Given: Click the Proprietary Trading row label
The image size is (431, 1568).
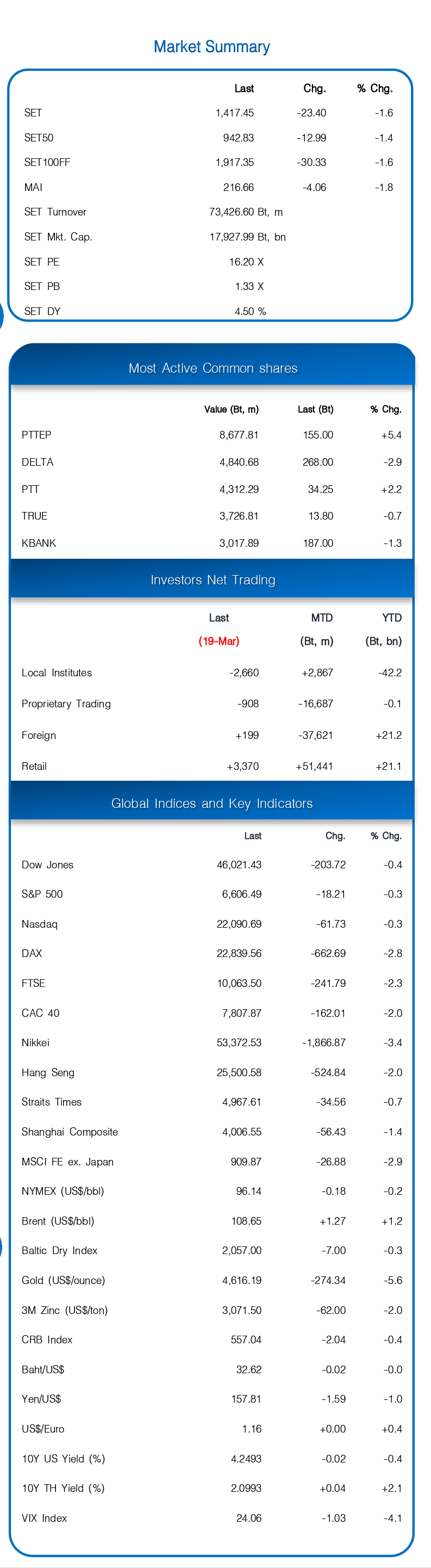Looking at the screenshot, I should point(66,703).
